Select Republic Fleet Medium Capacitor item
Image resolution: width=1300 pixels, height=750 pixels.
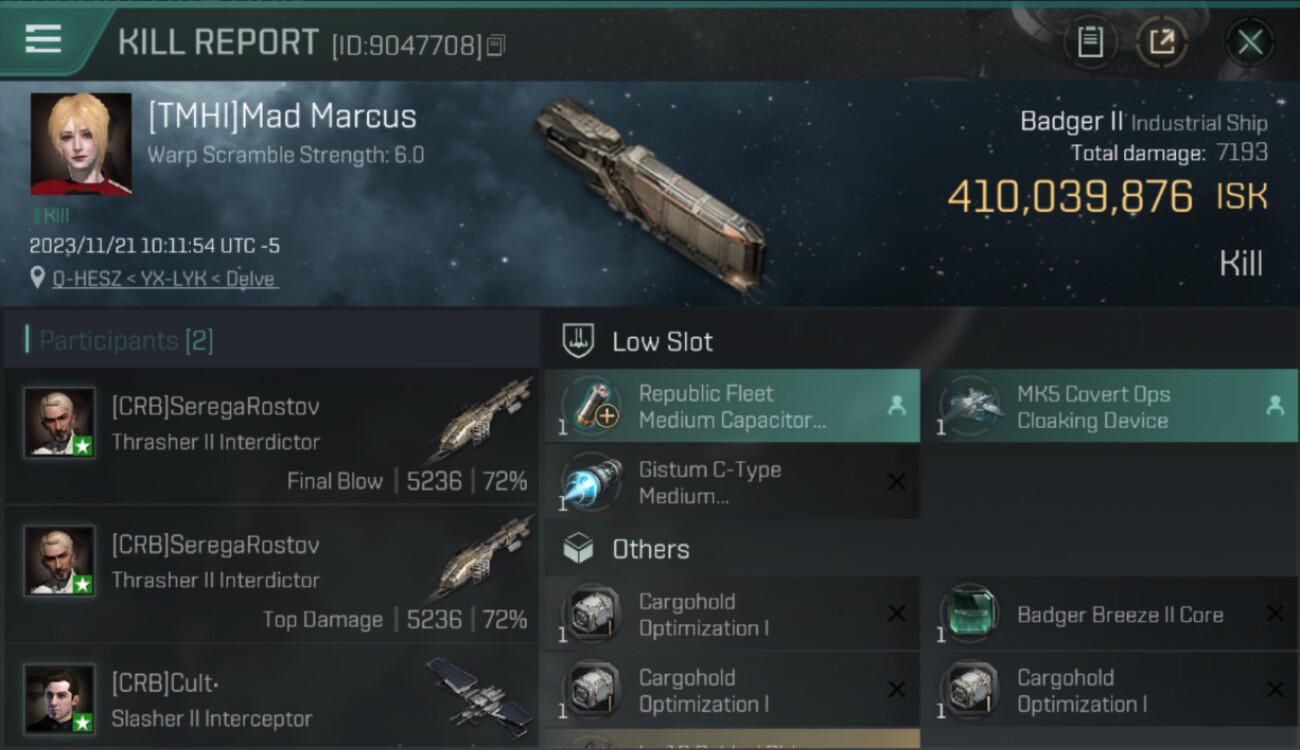[x=732, y=406]
